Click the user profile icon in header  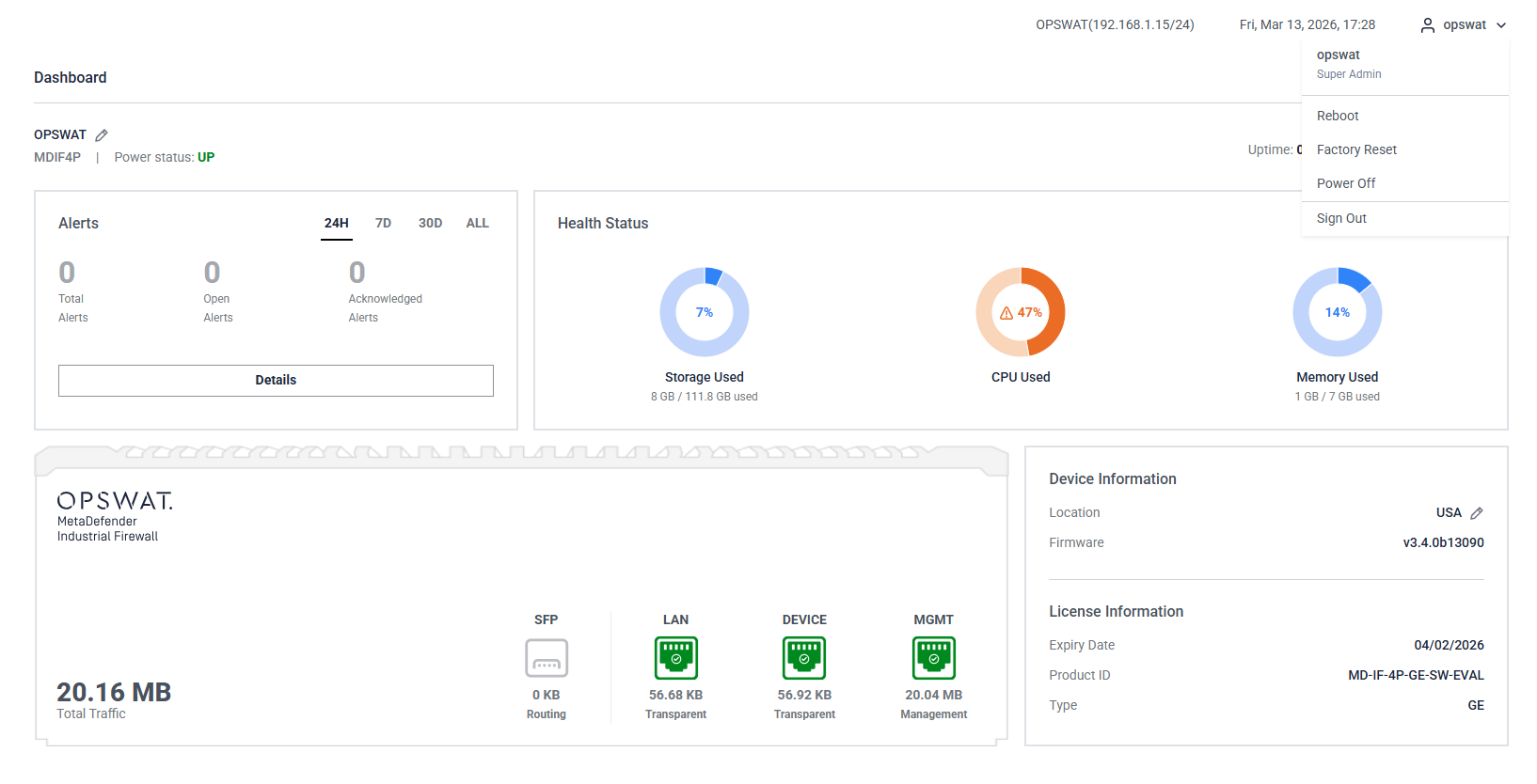click(1428, 25)
